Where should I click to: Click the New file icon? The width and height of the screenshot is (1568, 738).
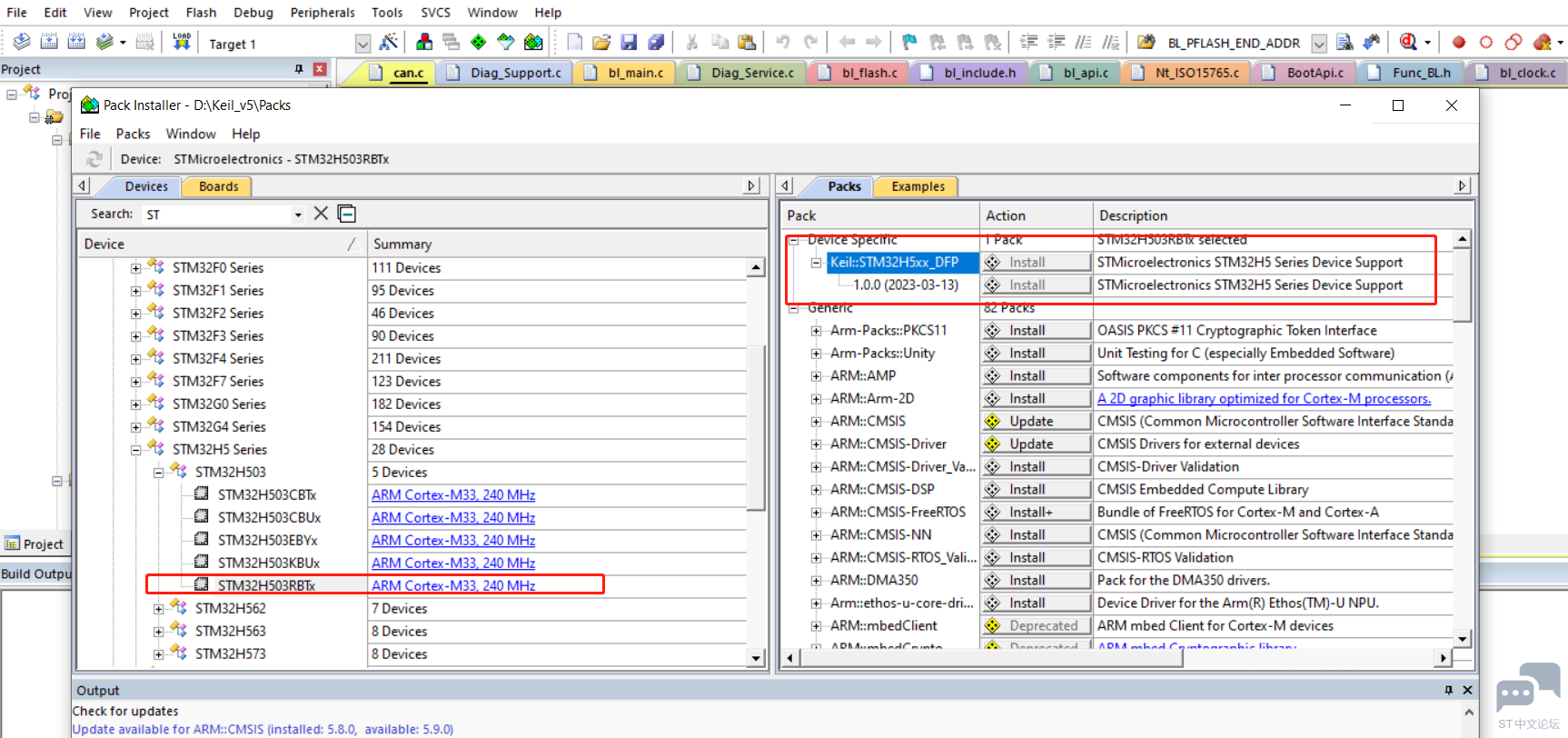coord(574,42)
